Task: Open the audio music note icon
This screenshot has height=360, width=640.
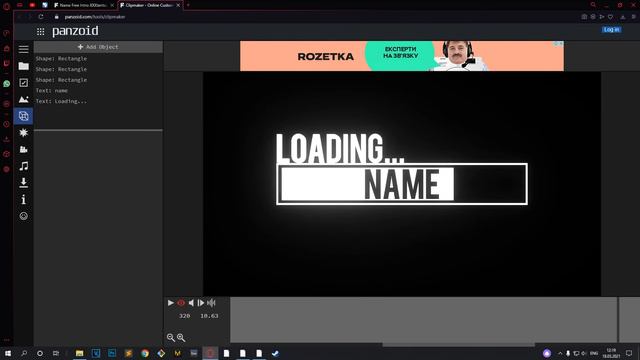Action: (x=24, y=166)
